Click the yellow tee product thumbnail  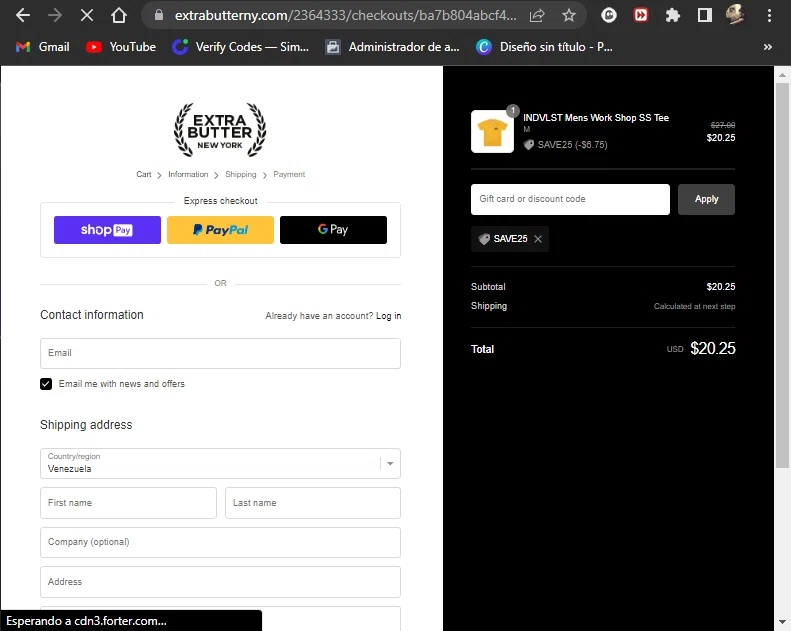click(x=492, y=132)
